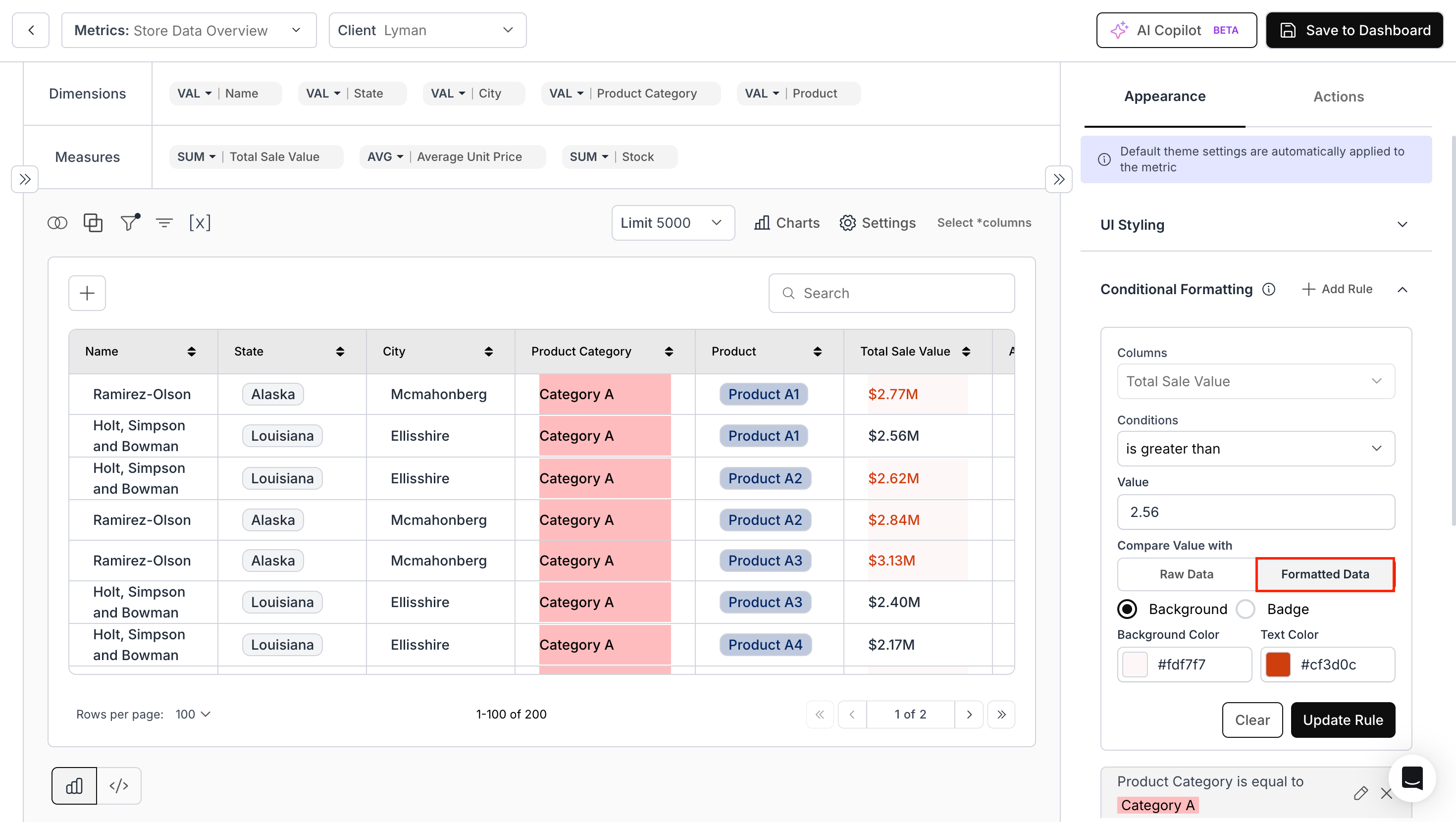
Task: Open SUM dropdown for Total Sale Value
Action: pyautogui.click(x=196, y=156)
